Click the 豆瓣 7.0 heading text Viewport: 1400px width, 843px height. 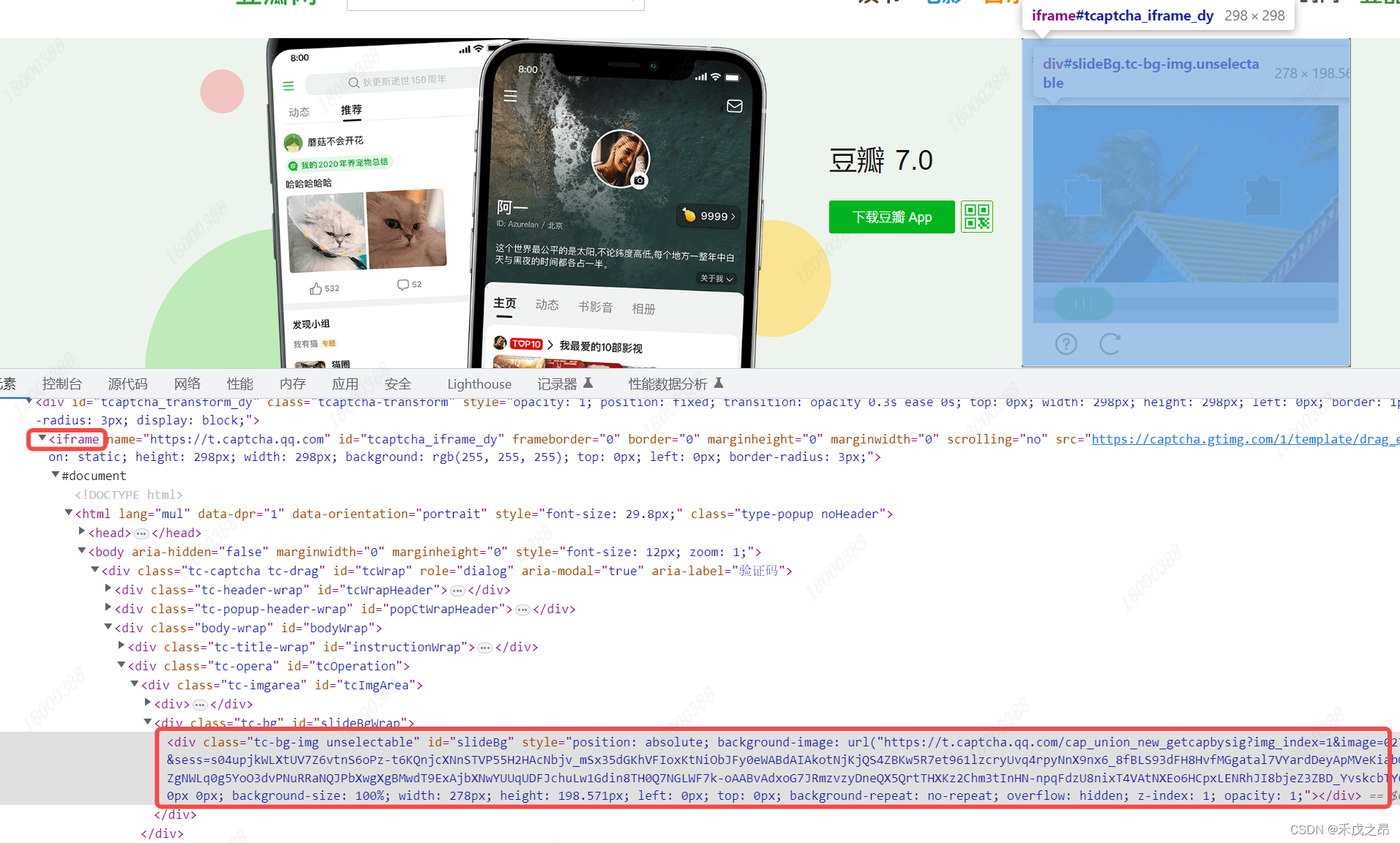[880, 160]
